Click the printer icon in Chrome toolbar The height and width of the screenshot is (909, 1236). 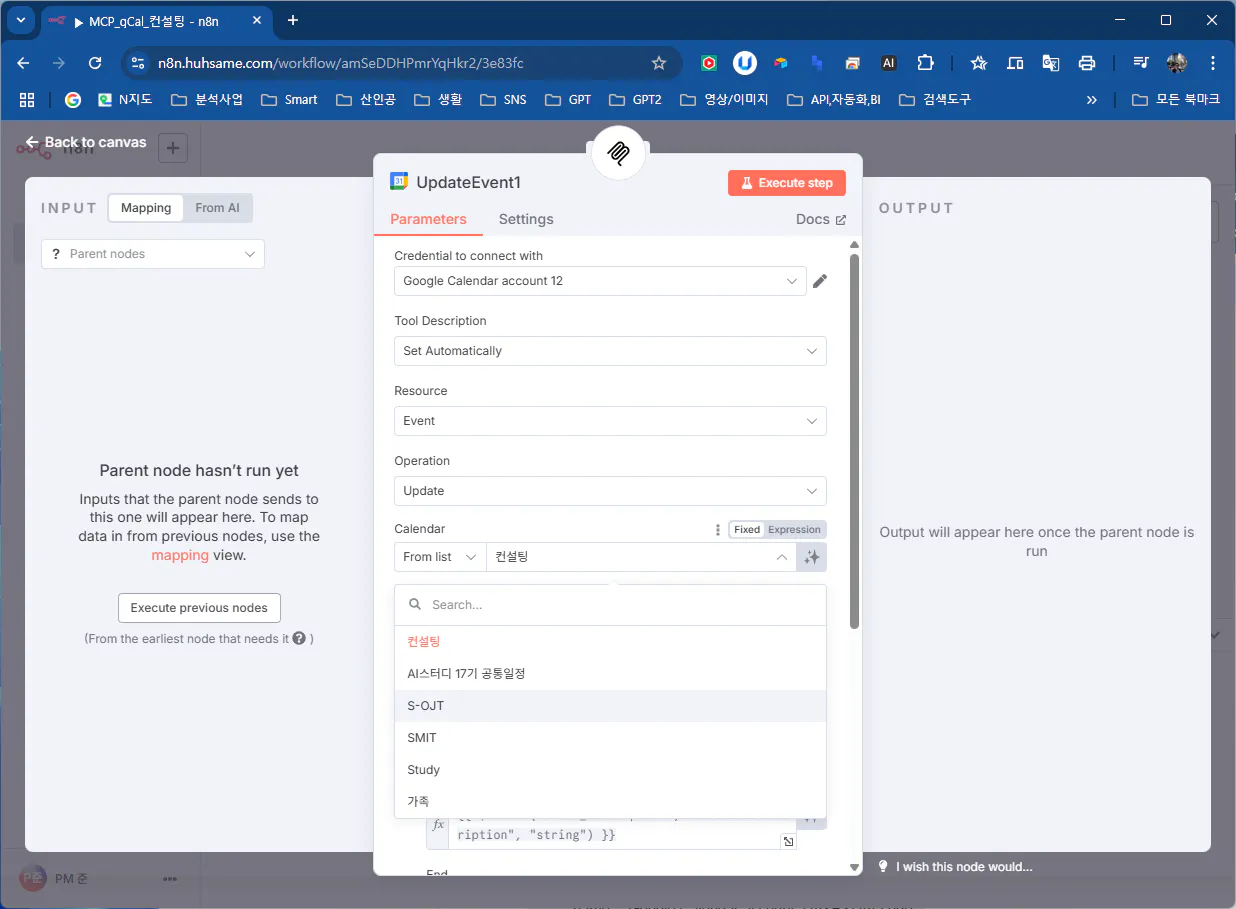pos(1087,63)
